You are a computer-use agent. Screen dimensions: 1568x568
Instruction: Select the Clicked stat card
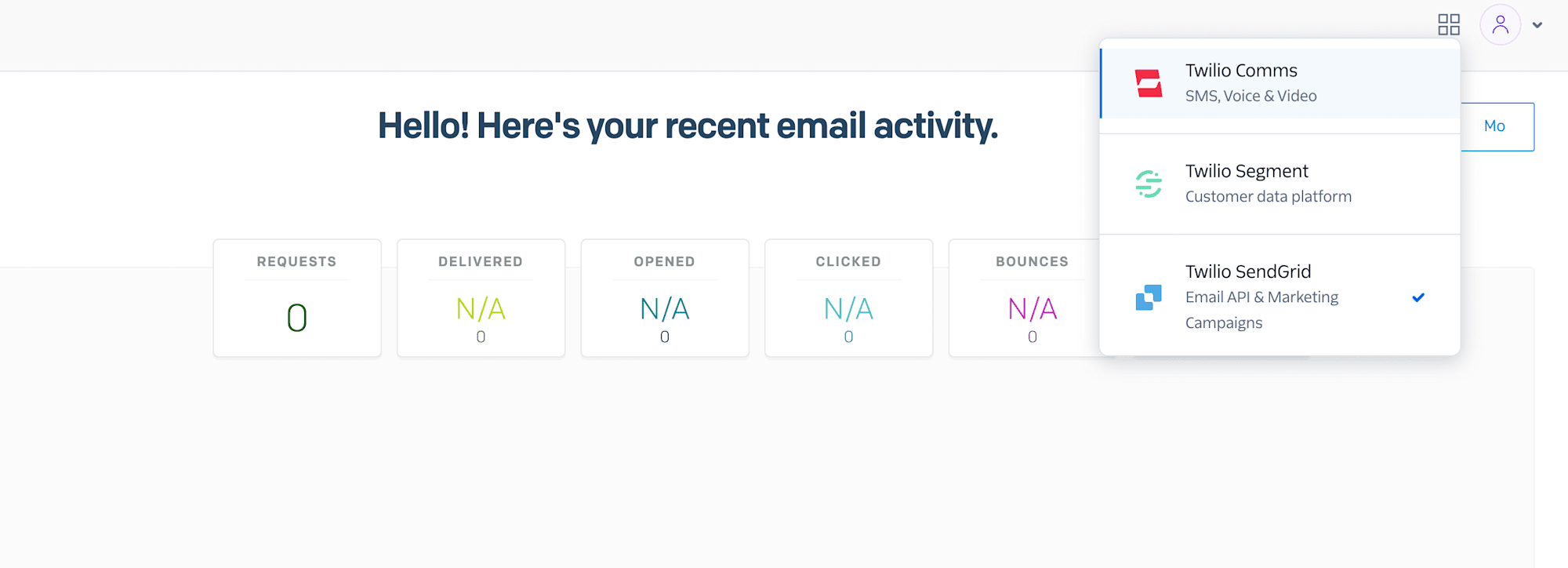pyautogui.click(x=848, y=298)
